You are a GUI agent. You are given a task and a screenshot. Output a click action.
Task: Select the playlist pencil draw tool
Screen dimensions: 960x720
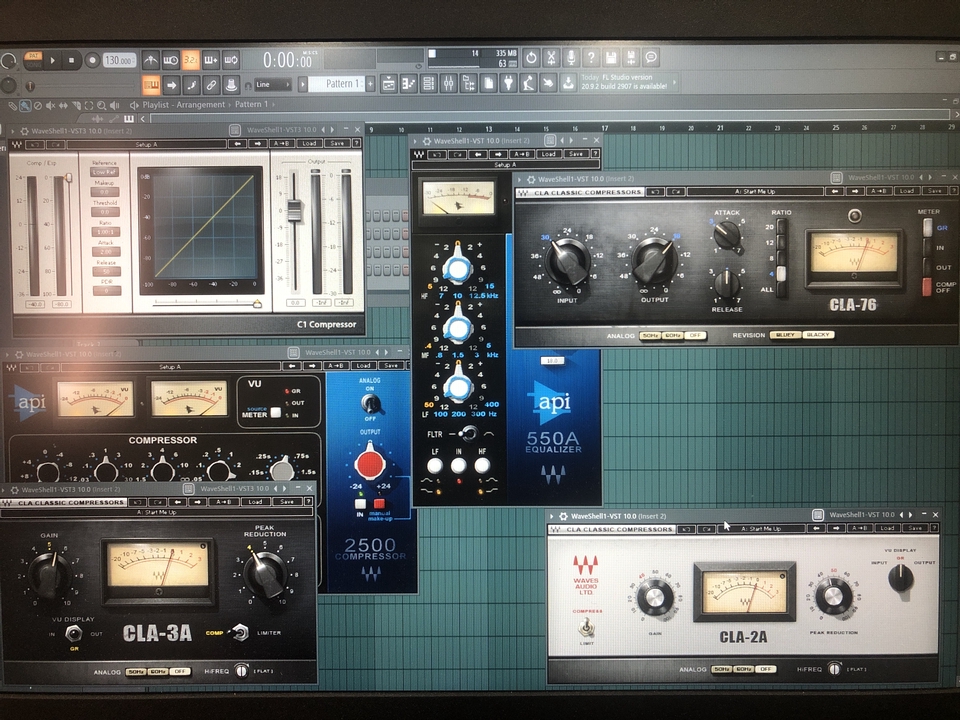click(x=12, y=105)
